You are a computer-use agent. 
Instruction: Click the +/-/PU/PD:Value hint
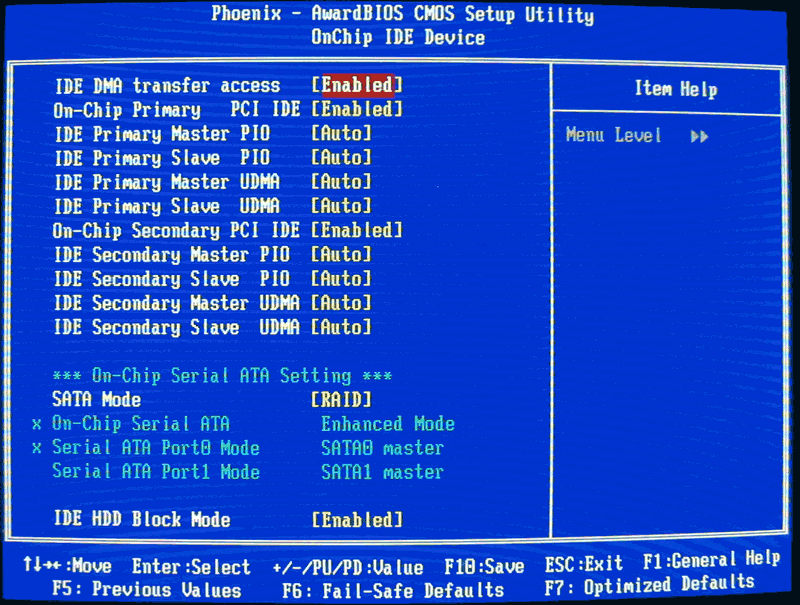pos(348,568)
